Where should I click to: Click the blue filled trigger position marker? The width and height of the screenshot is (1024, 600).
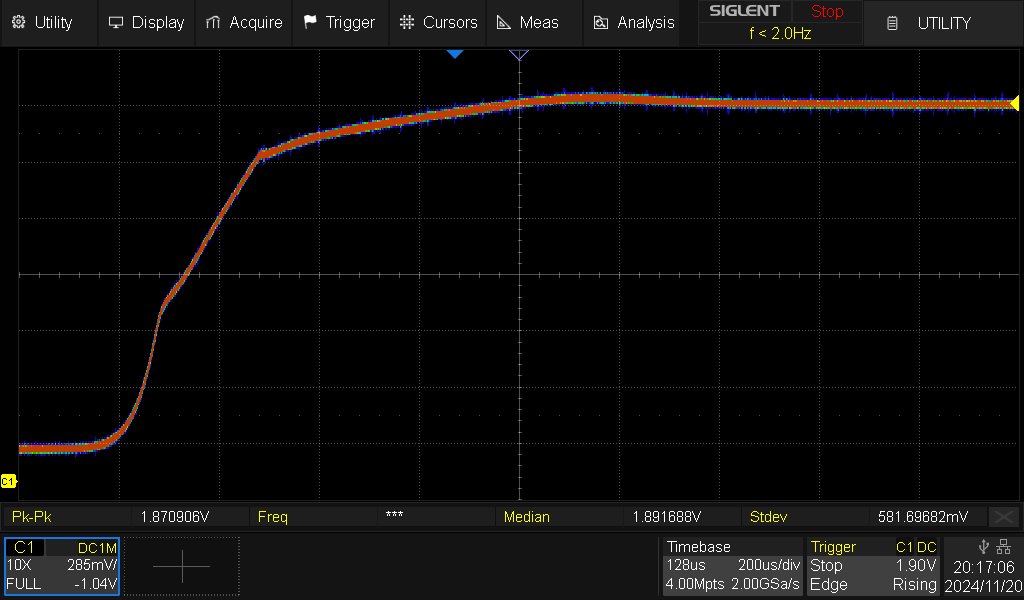point(455,53)
